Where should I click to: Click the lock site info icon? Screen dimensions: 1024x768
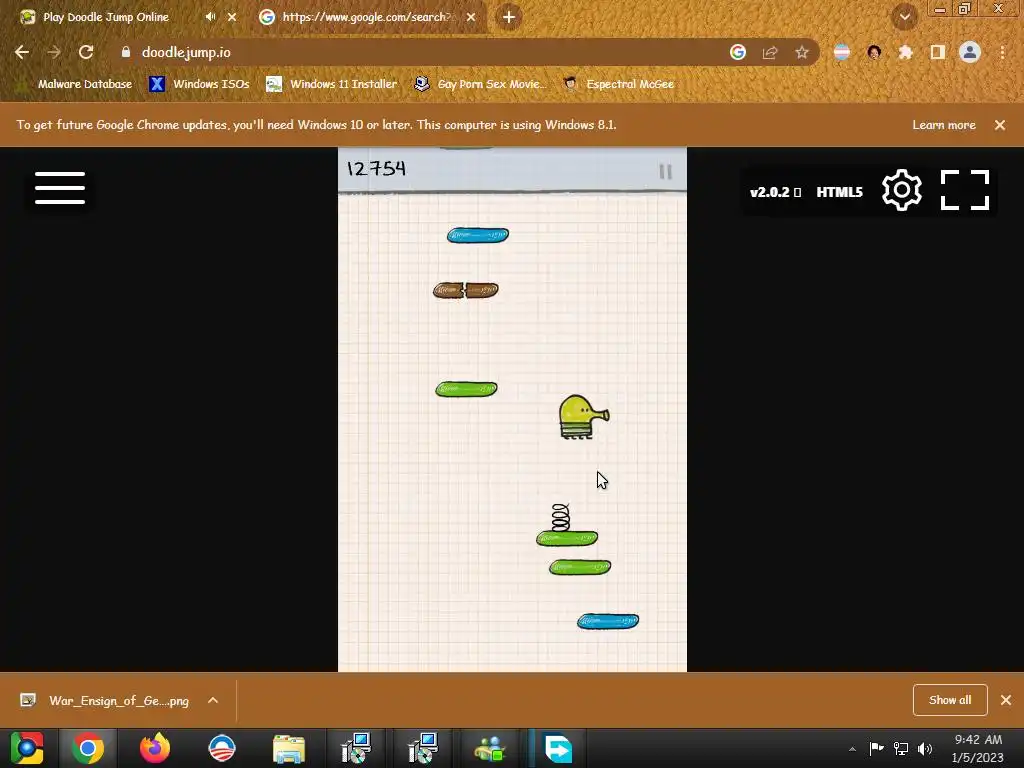point(126,52)
